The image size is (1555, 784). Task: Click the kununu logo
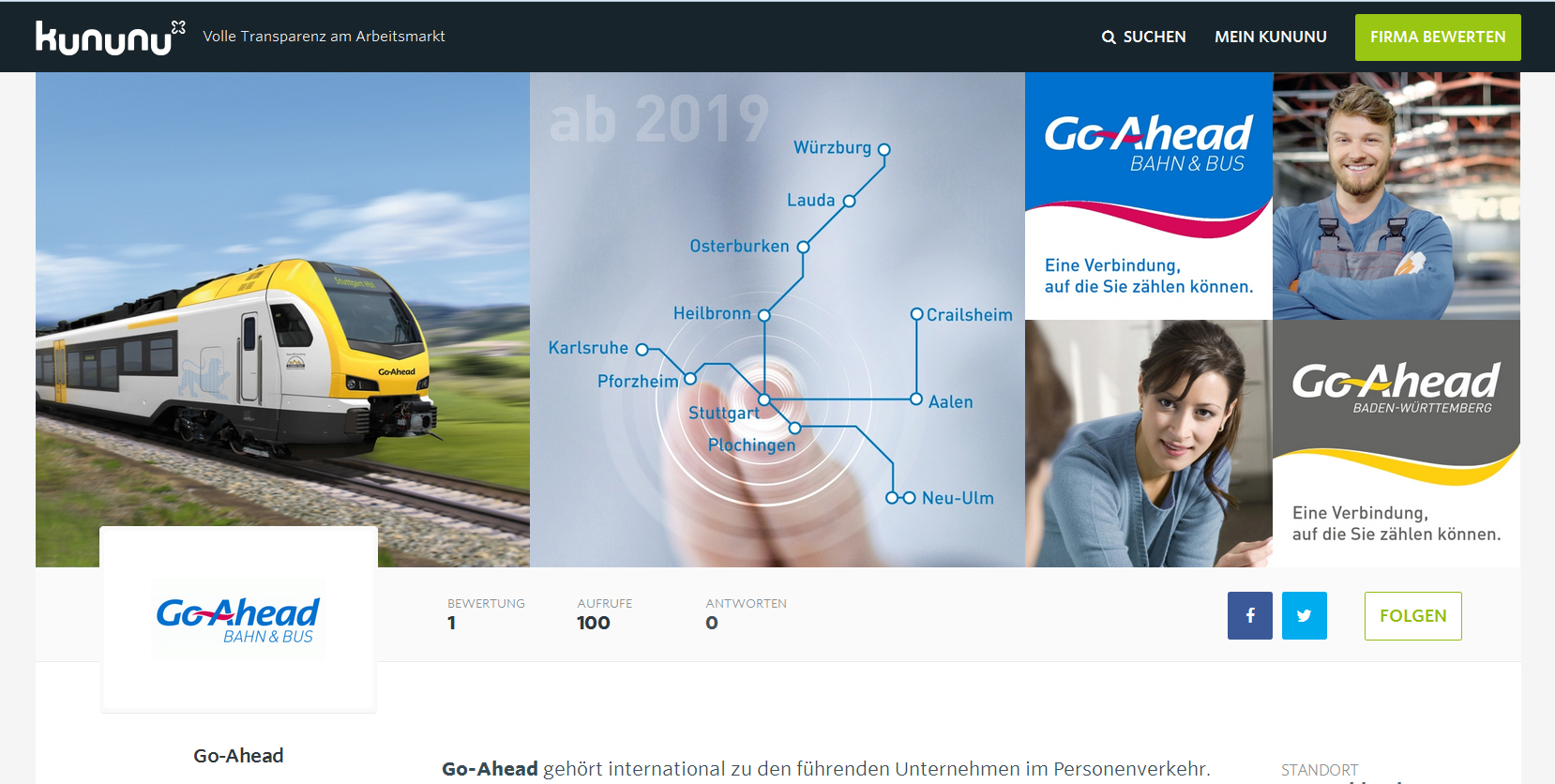tap(111, 38)
